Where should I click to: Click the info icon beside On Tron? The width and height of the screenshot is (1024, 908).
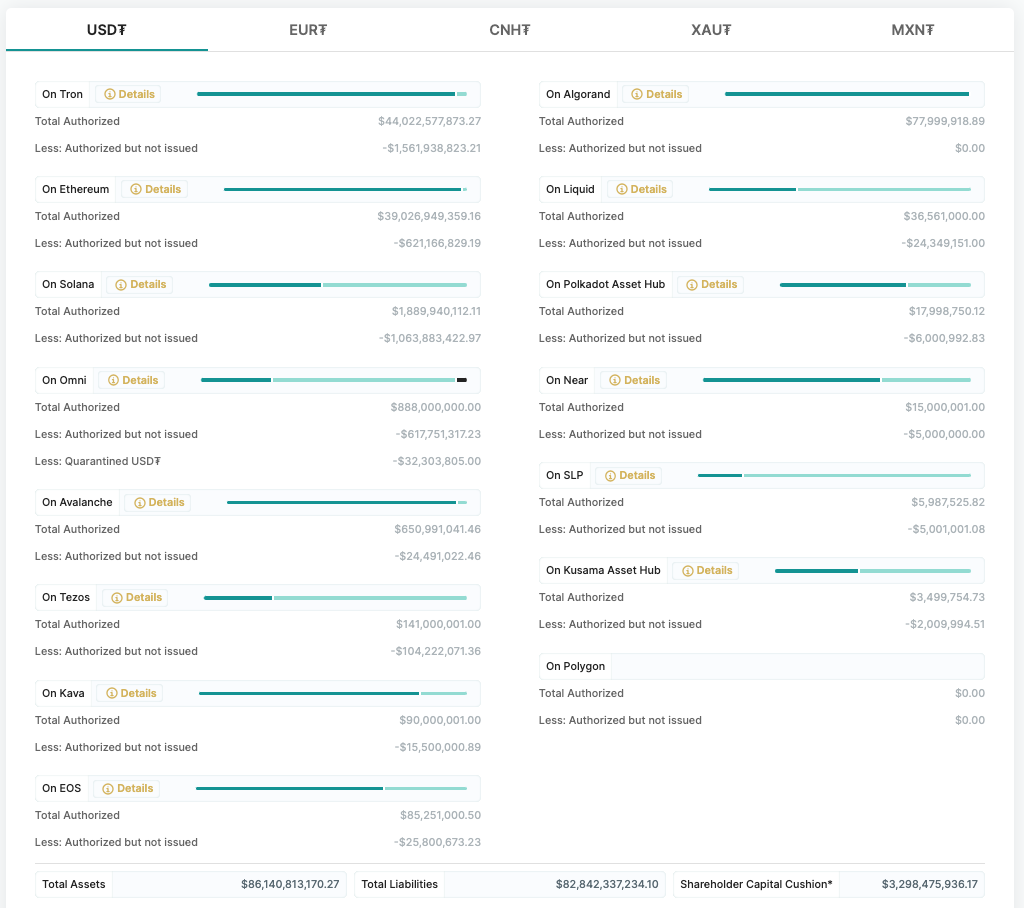[110, 94]
